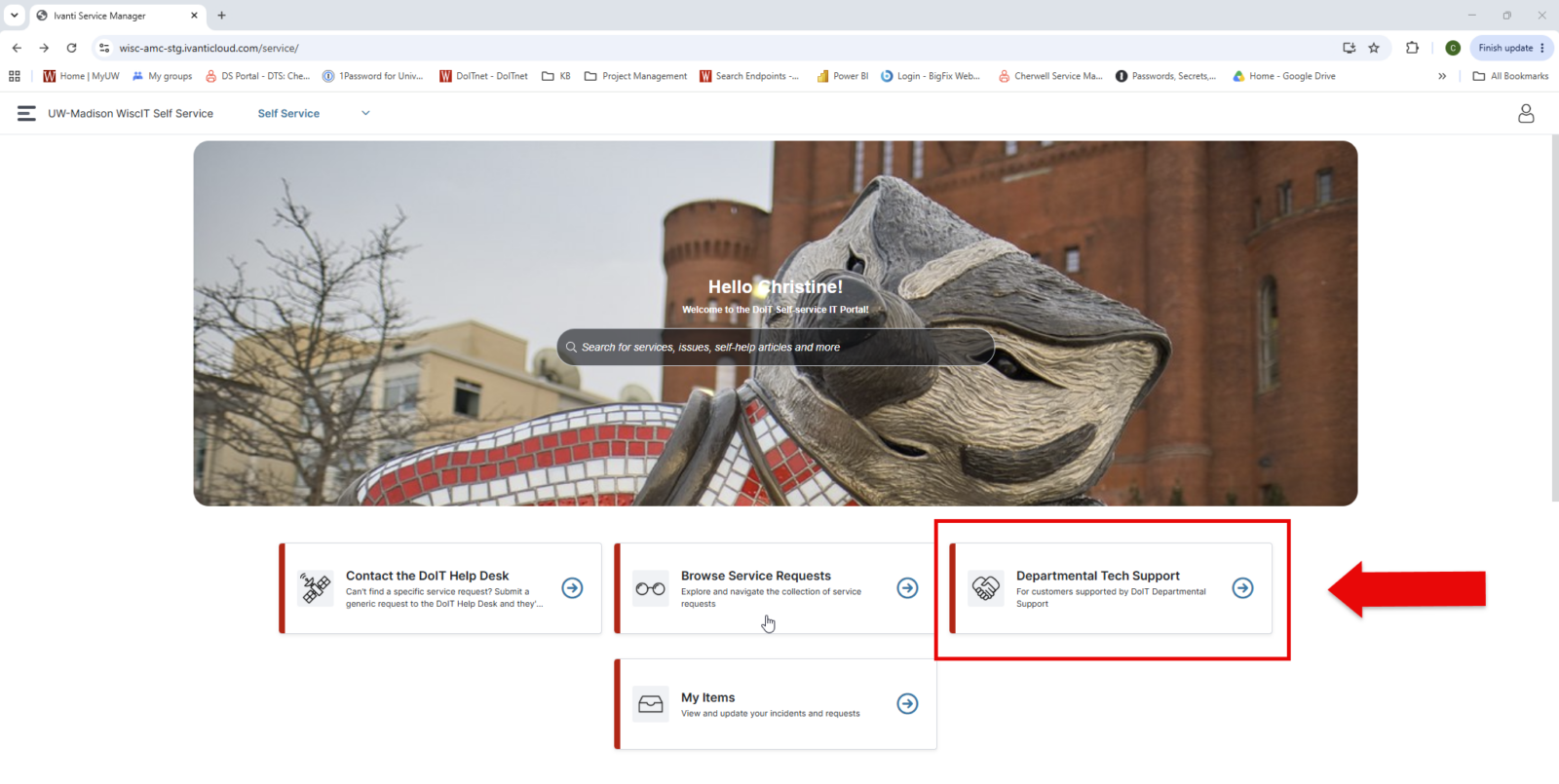Screen dimensions: 1559x784
Task: Open the Login - BigFix Web bookmark
Action: tap(931, 76)
